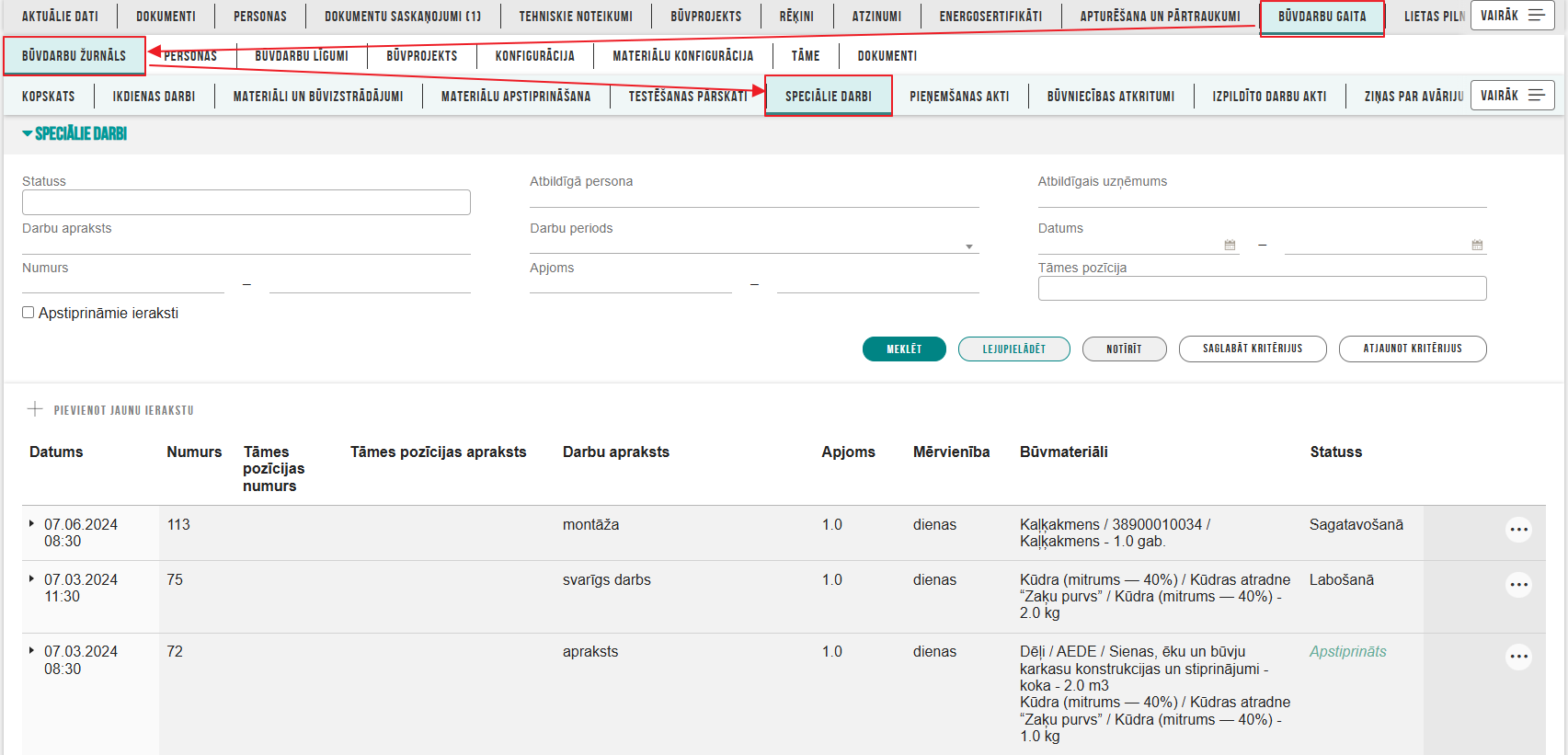Image resolution: width=1568 pixels, height=755 pixels.
Task: Expand the row dated 07.03.2024 11:30
Action: click(x=31, y=578)
